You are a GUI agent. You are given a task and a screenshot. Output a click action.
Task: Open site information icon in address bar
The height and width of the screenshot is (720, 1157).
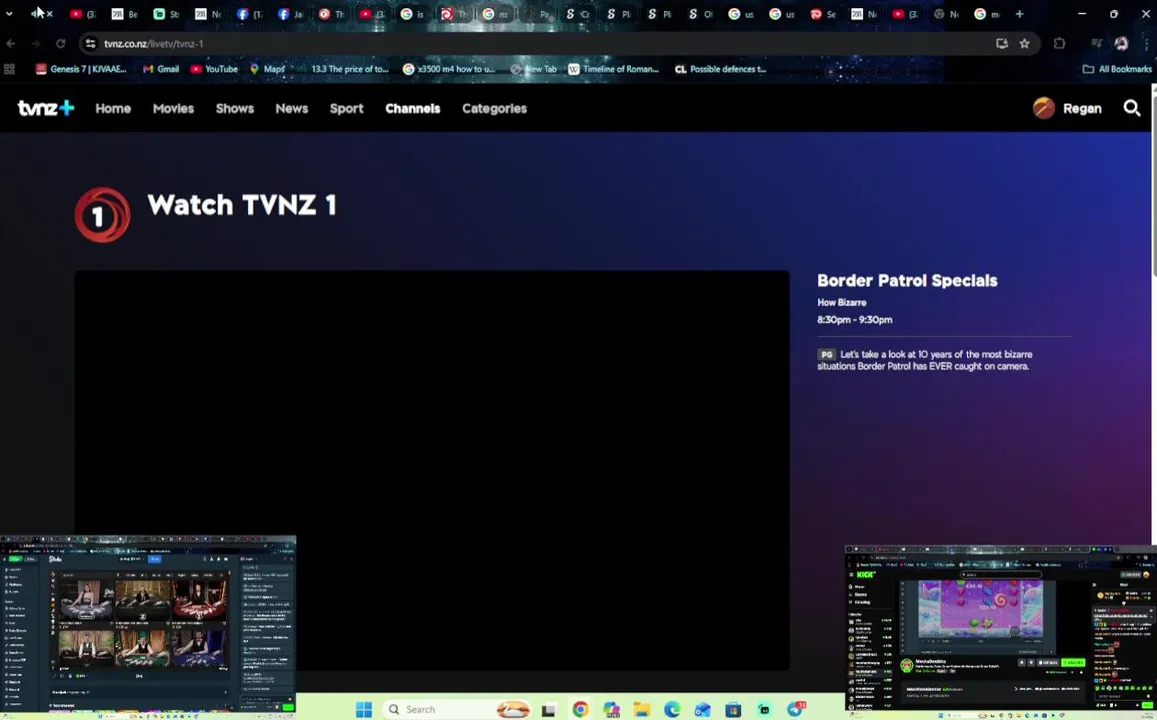point(90,44)
